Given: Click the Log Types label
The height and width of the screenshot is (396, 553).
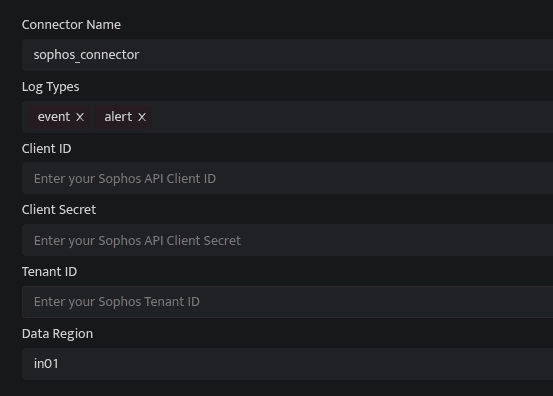Looking at the screenshot, I should (50, 87).
